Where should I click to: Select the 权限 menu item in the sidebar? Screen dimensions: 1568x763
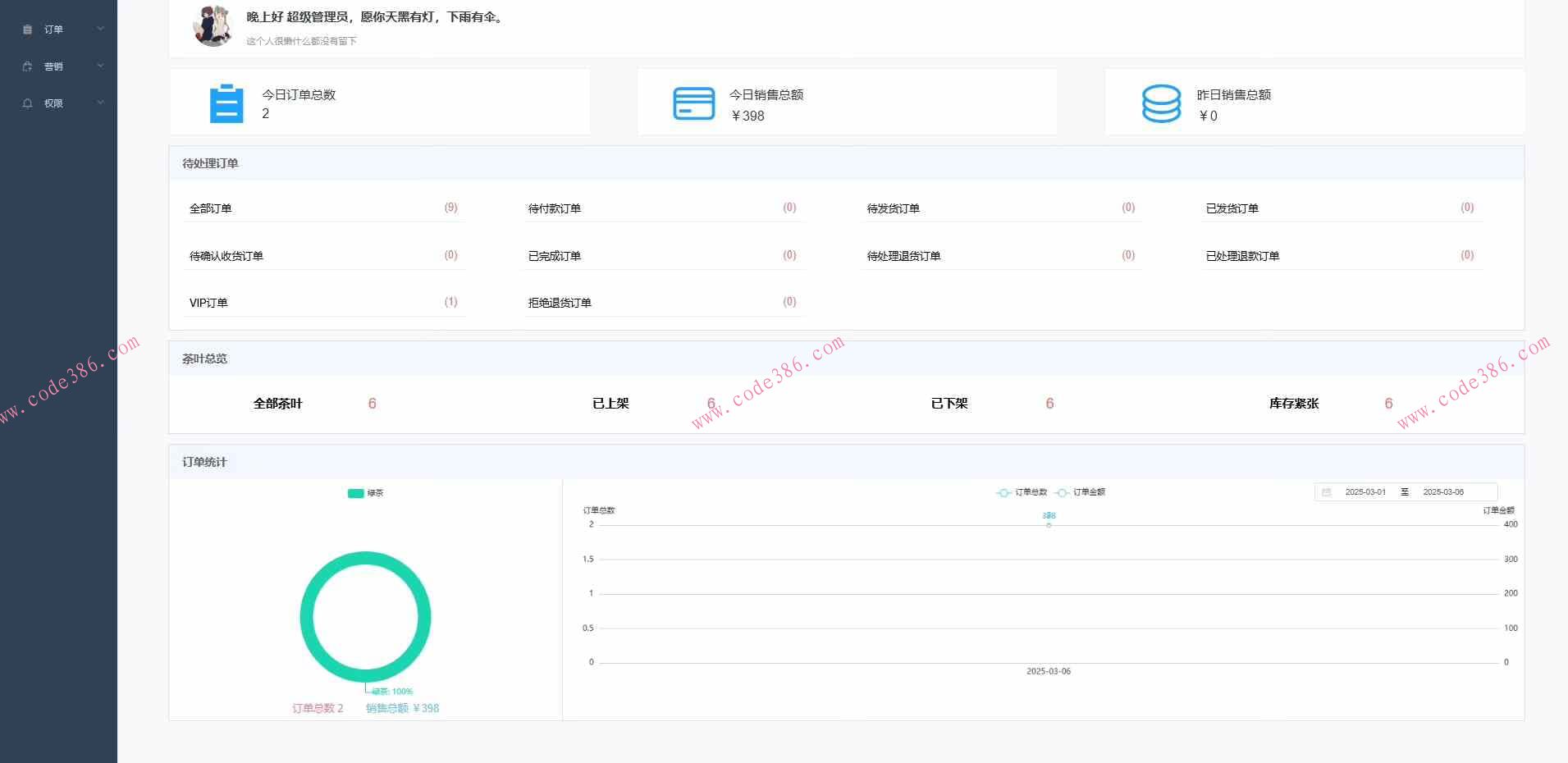53,103
